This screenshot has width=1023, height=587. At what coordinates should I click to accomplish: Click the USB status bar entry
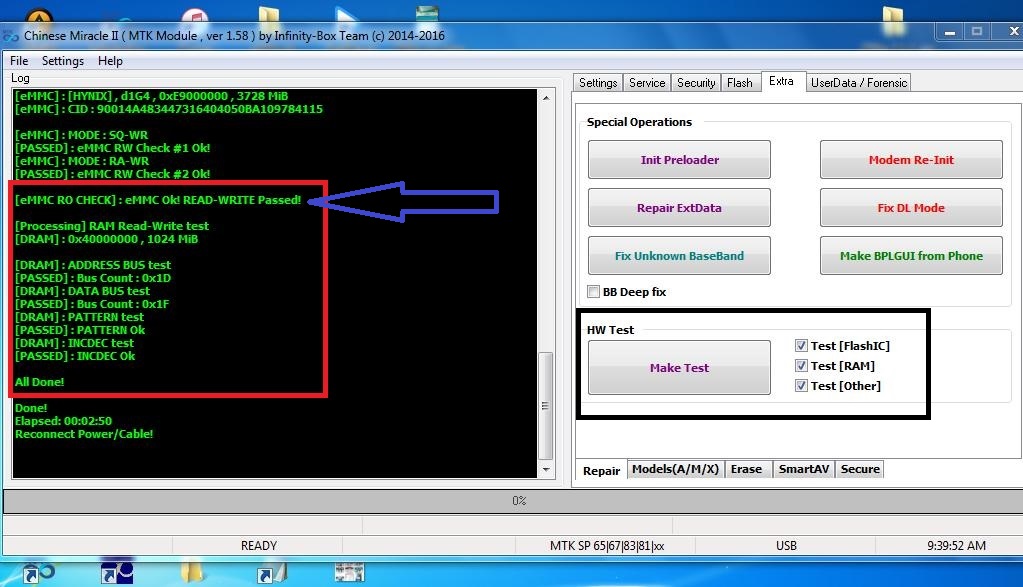pyautogui.click(x=786, y=545)
